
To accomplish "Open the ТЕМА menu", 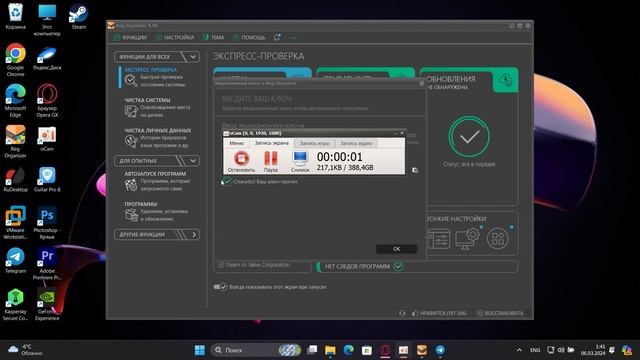I will (x=213, y=38).
